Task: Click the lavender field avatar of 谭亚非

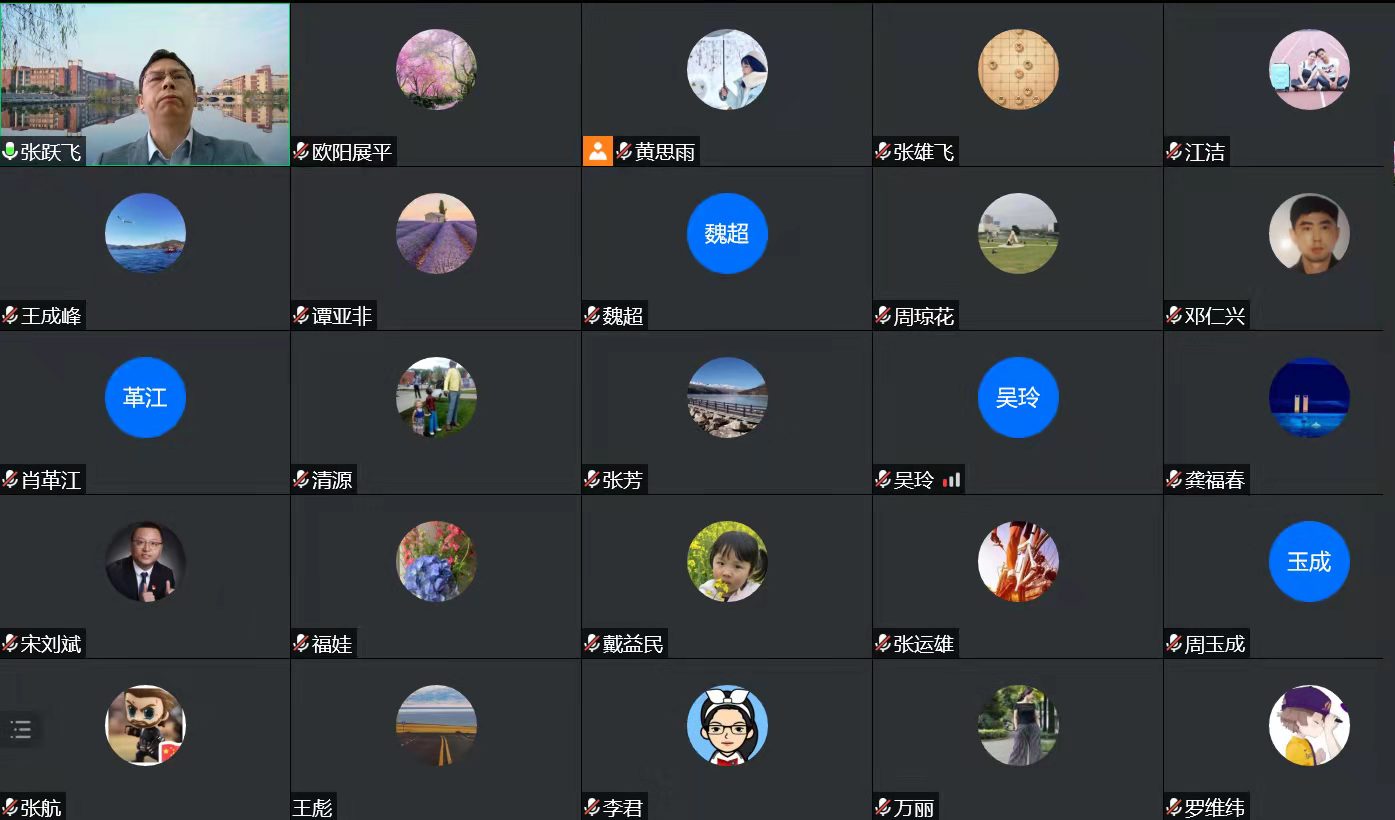Action: 436,234
